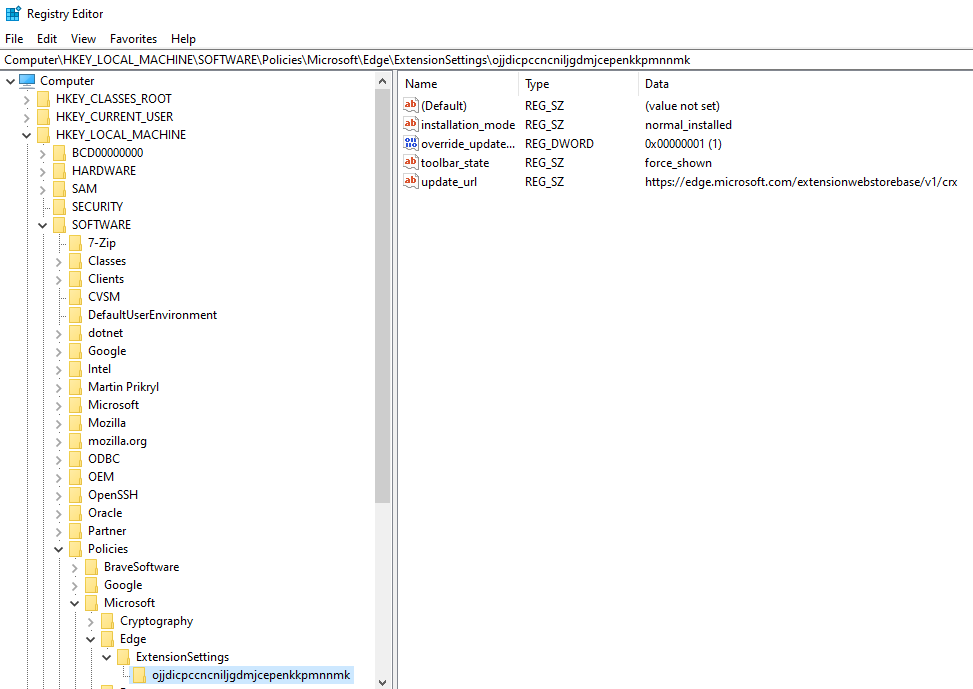Screen dimensions: 973x689
Task: Select the OpenSSH folder icon
Action: coord(76,495)
